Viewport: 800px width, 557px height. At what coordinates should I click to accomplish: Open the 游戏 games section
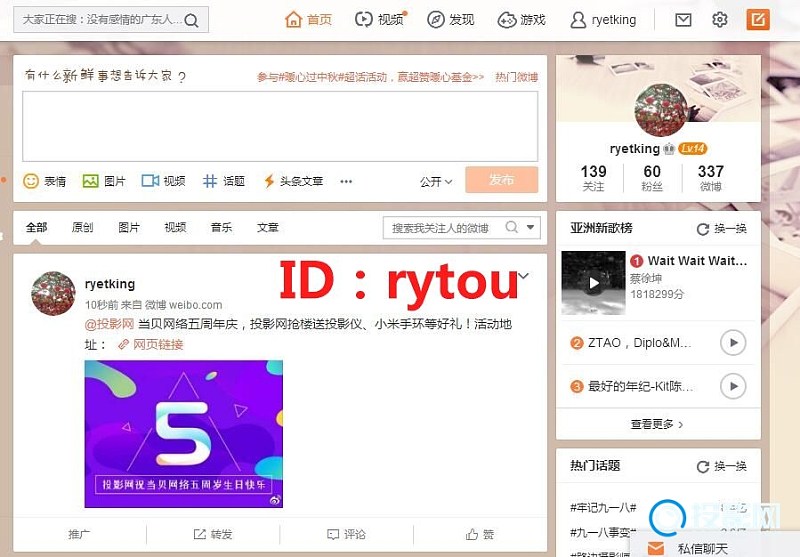[x=521, y=20]
